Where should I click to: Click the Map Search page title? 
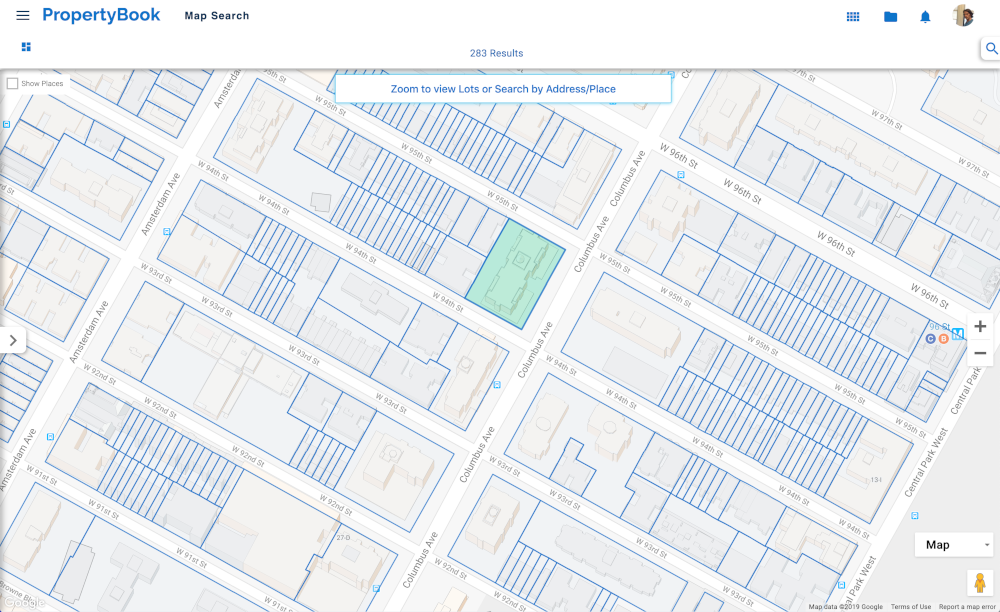tap(217, 16)
